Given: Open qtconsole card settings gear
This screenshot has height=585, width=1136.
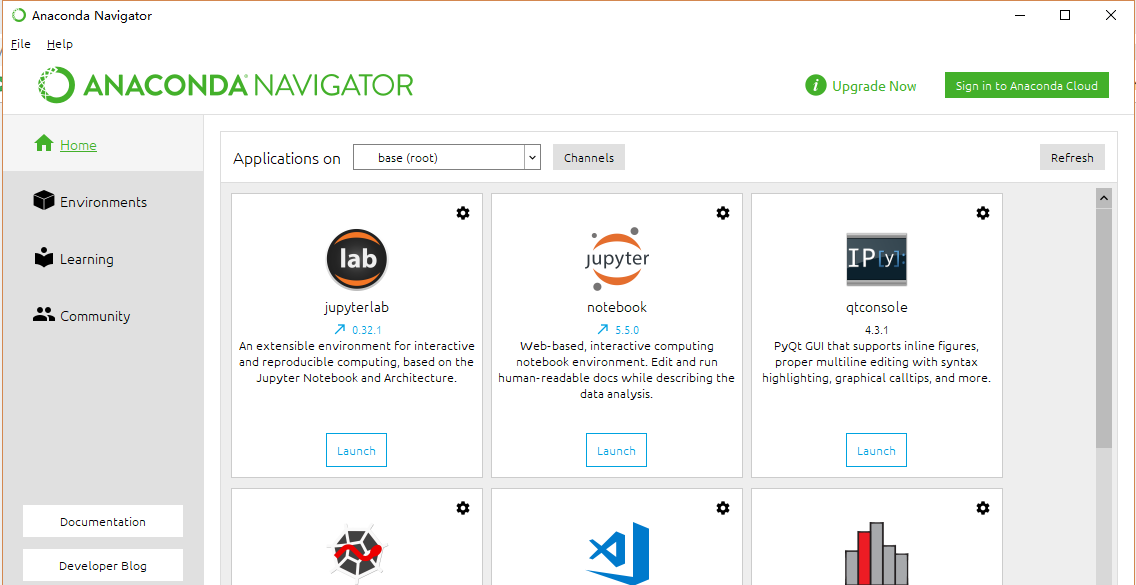Looking at the screenshot, I should point(982,212).
